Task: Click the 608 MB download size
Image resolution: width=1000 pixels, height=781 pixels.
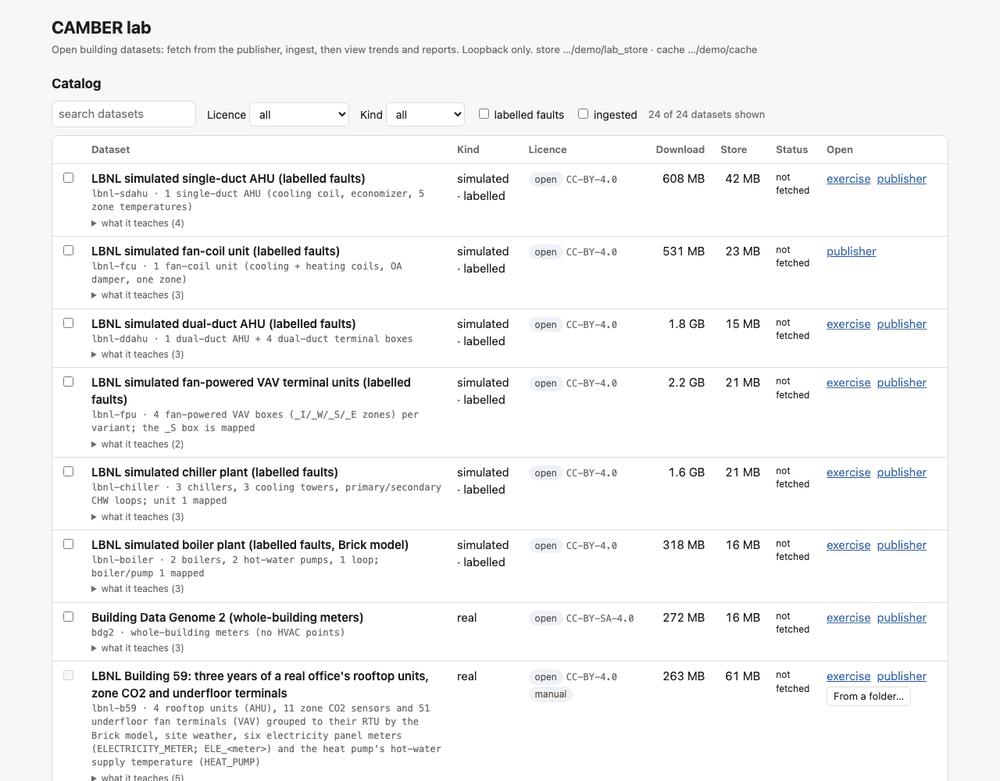Action: click(683, 179)
